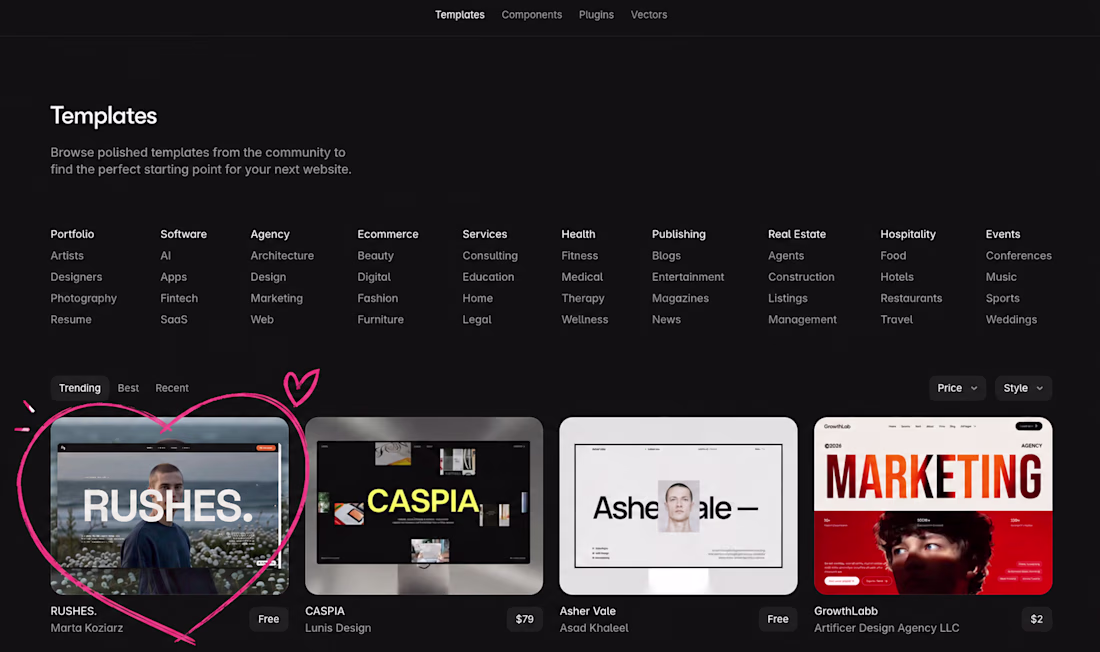Open the Health category
Image resolution: width=1100 pixels, height=652 pixels.
click(578, 234)
